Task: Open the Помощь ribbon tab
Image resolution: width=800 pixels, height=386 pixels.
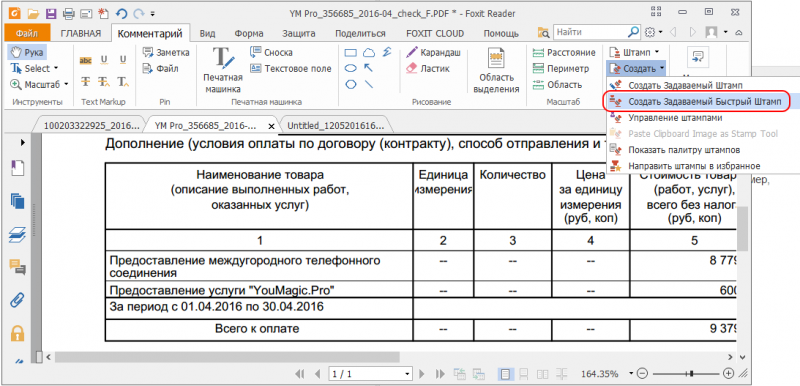Action: [x=501, y=34]
